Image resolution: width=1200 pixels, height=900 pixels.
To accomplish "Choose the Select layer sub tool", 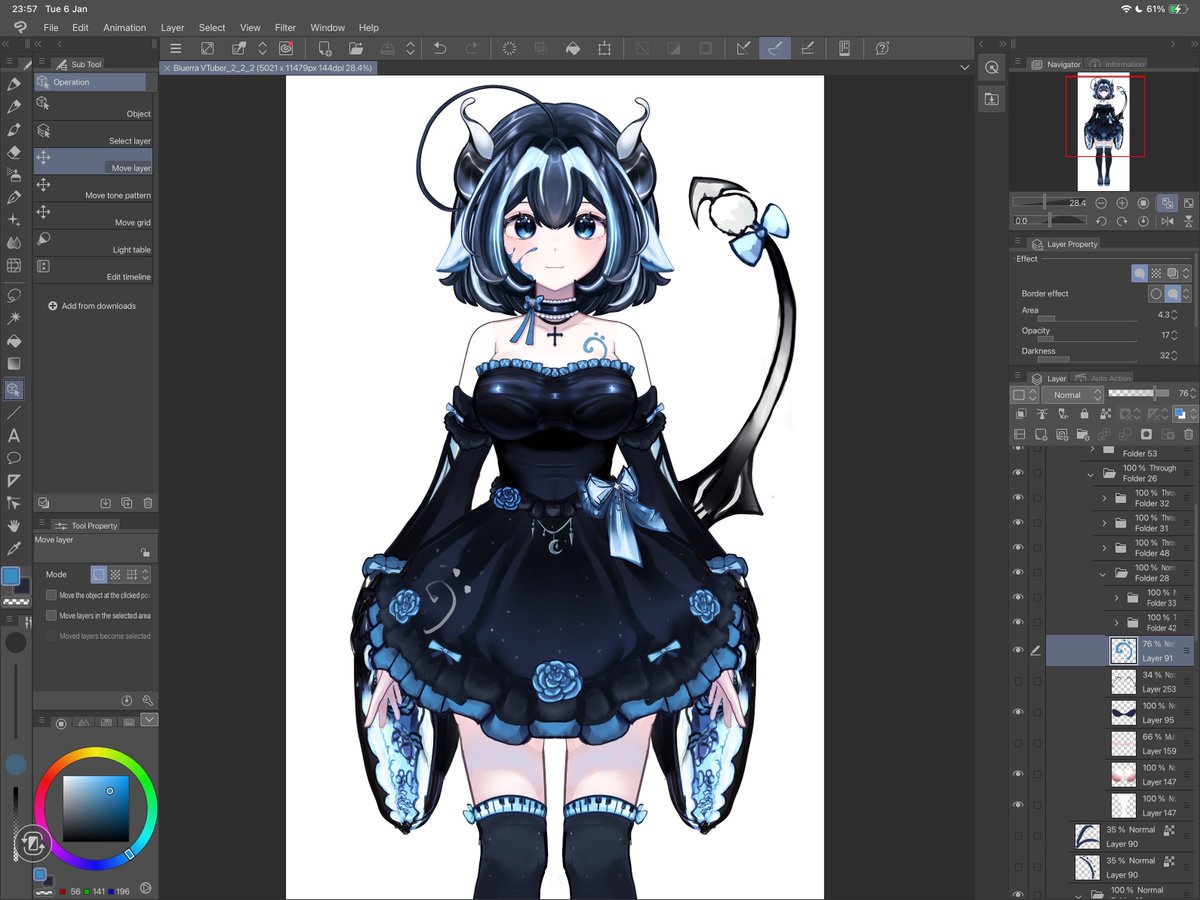I will pyautogui.click(x=95, y=131).
